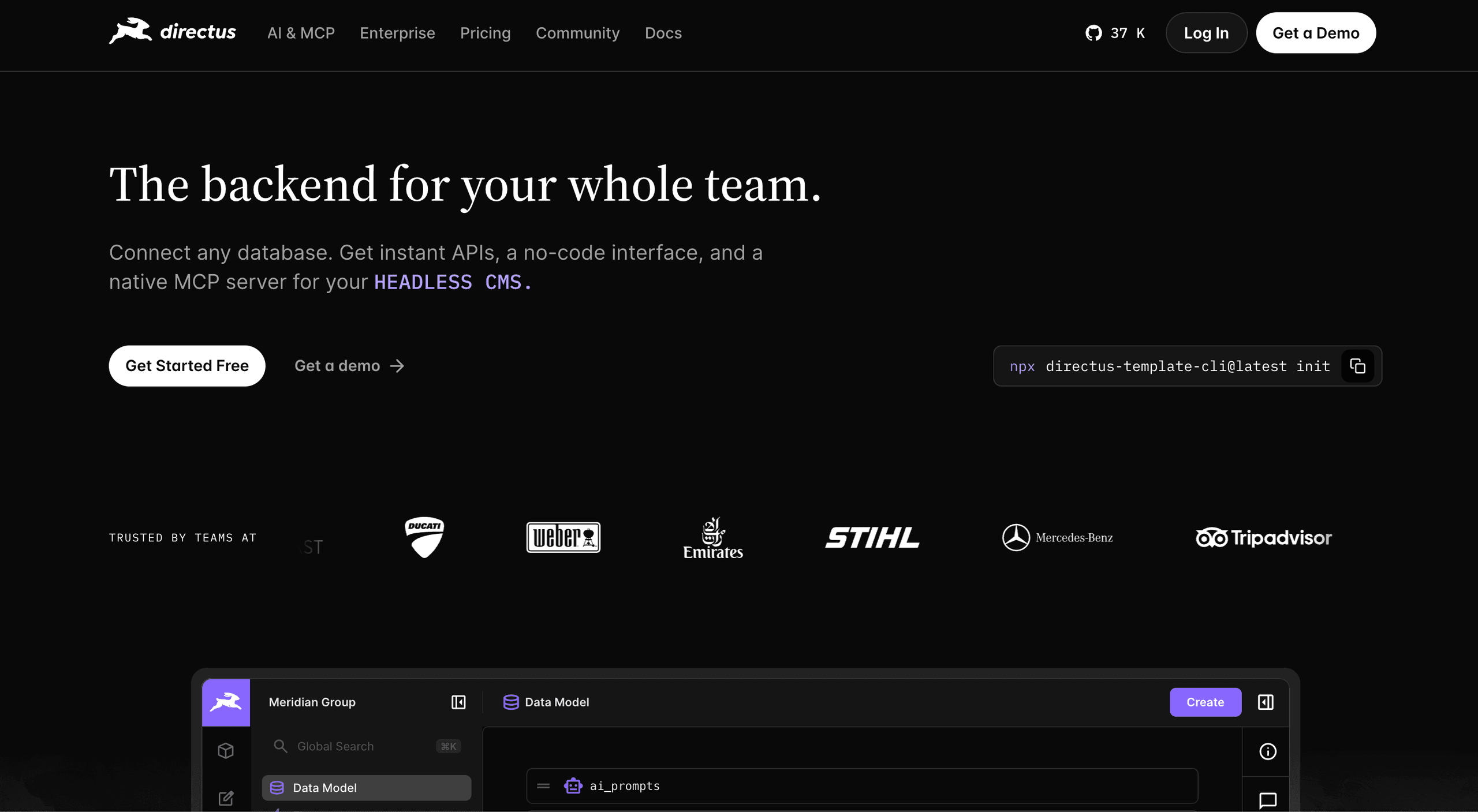Viewport: 1478px width, 812px height.
Task: Open the AI & MCP menu
Action: coord(301,33)
